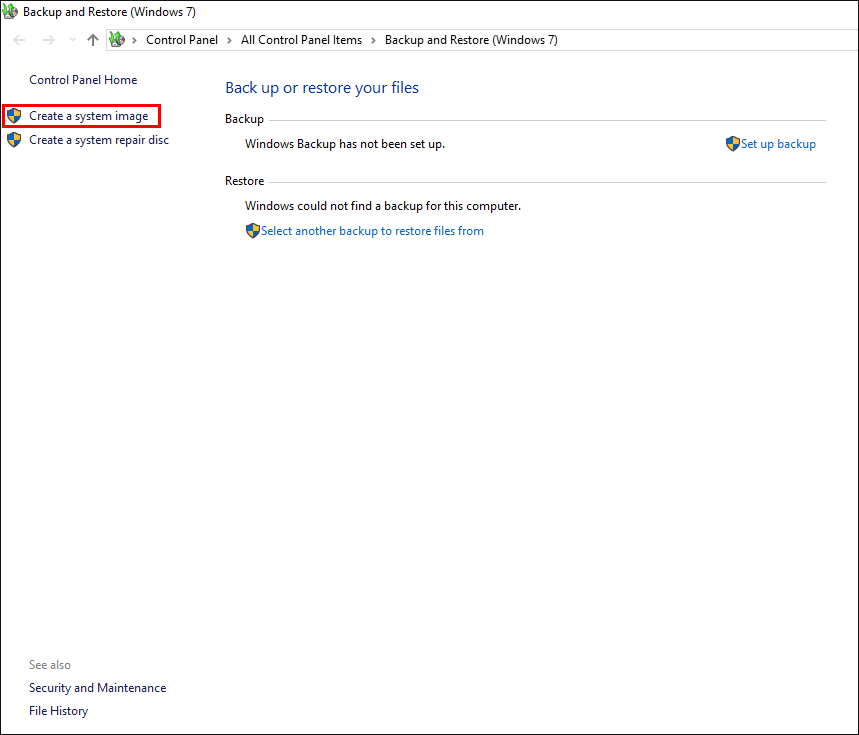Click Set up backup link
The image size is (859, 735).
778,144
